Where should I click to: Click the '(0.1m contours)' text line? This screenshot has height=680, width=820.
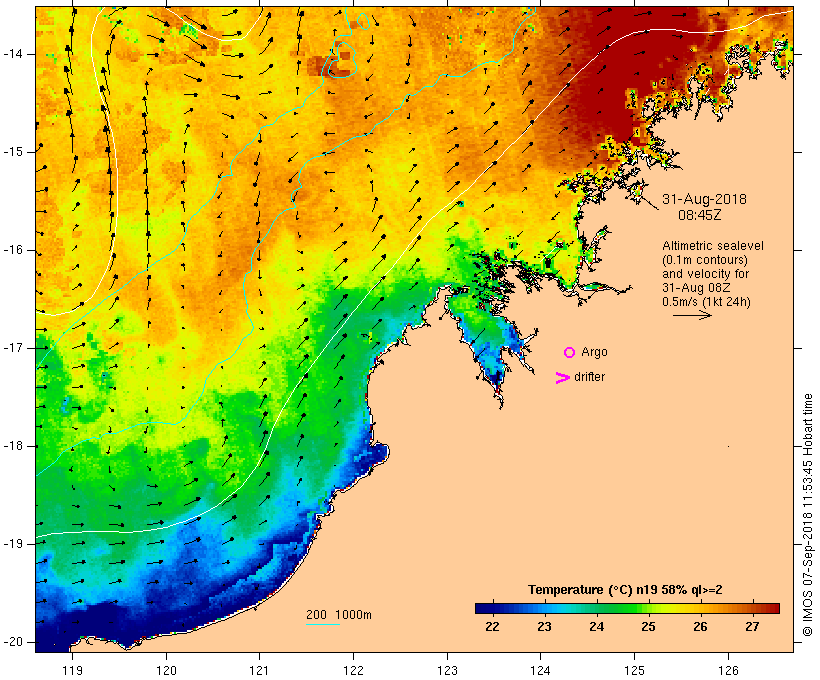[705, 260]
